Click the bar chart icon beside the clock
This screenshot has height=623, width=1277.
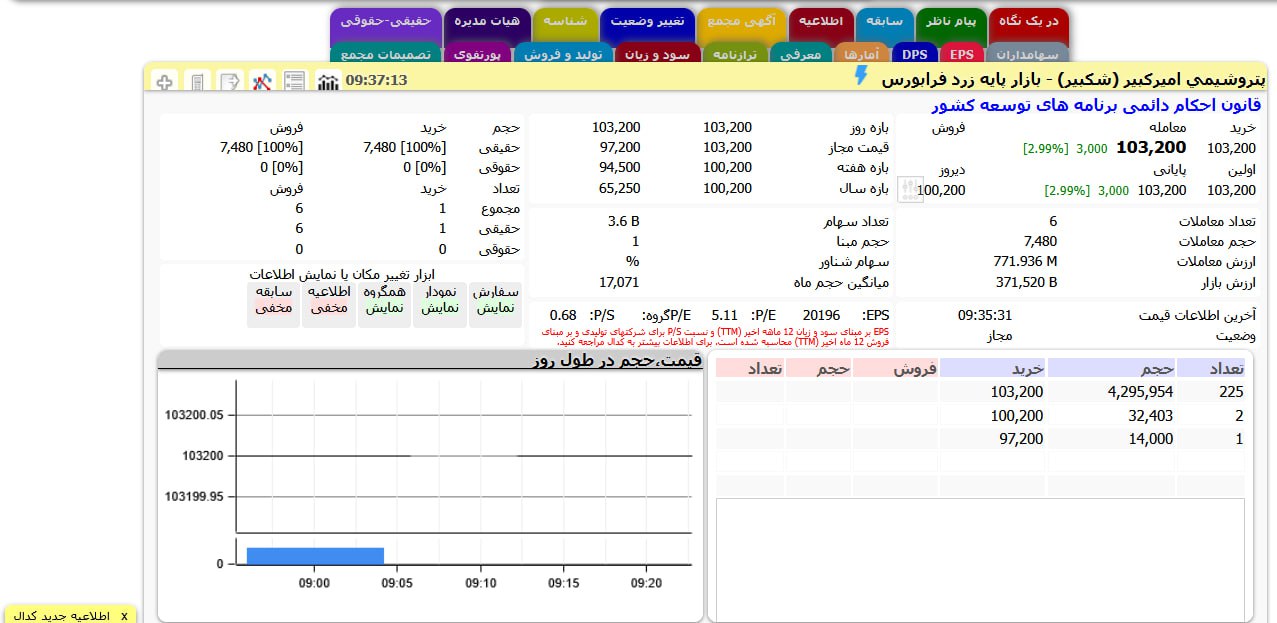pos(328,81)
